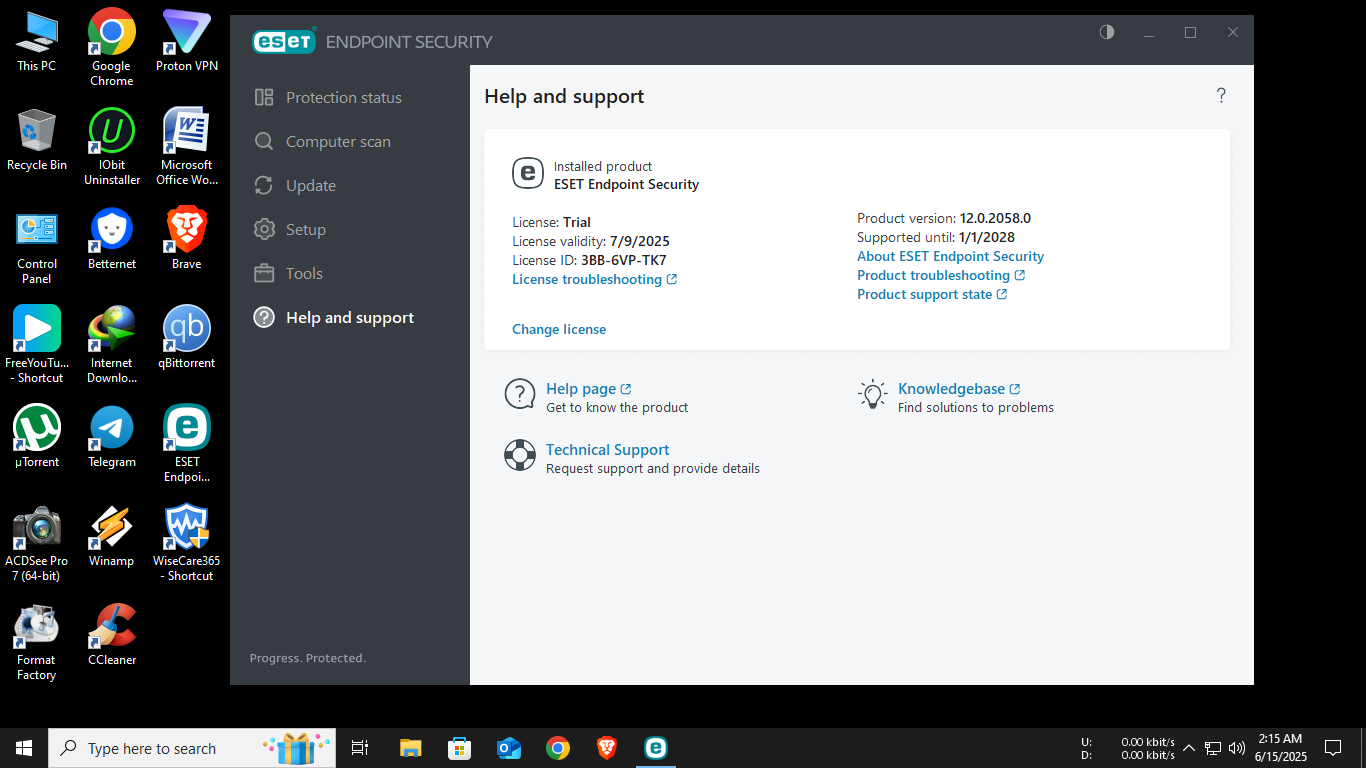Expand hidden system tray icons chevron
This screenshot has width=1366, height=768.
point(1189,748)
